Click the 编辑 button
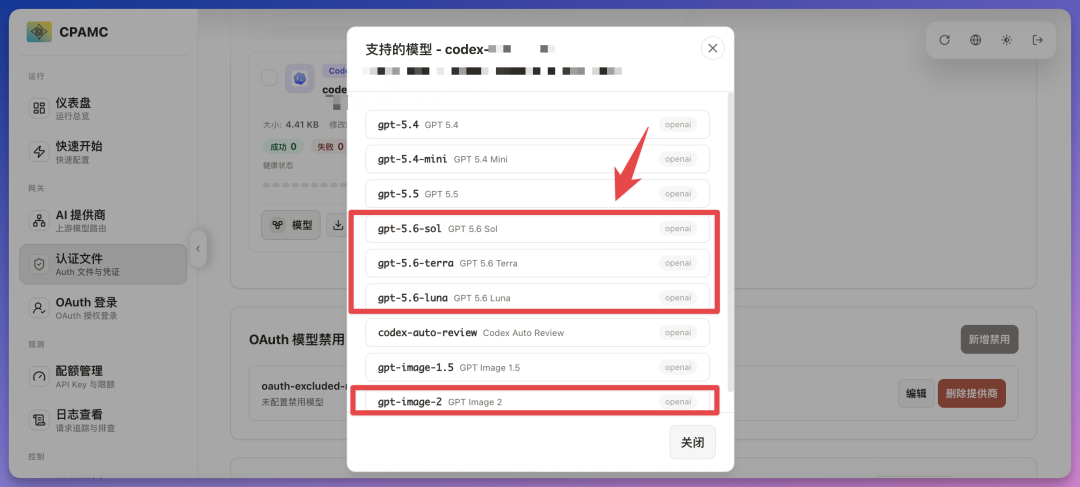Image resolution: width=1080 pixels, height=487 pixels. 916,393
